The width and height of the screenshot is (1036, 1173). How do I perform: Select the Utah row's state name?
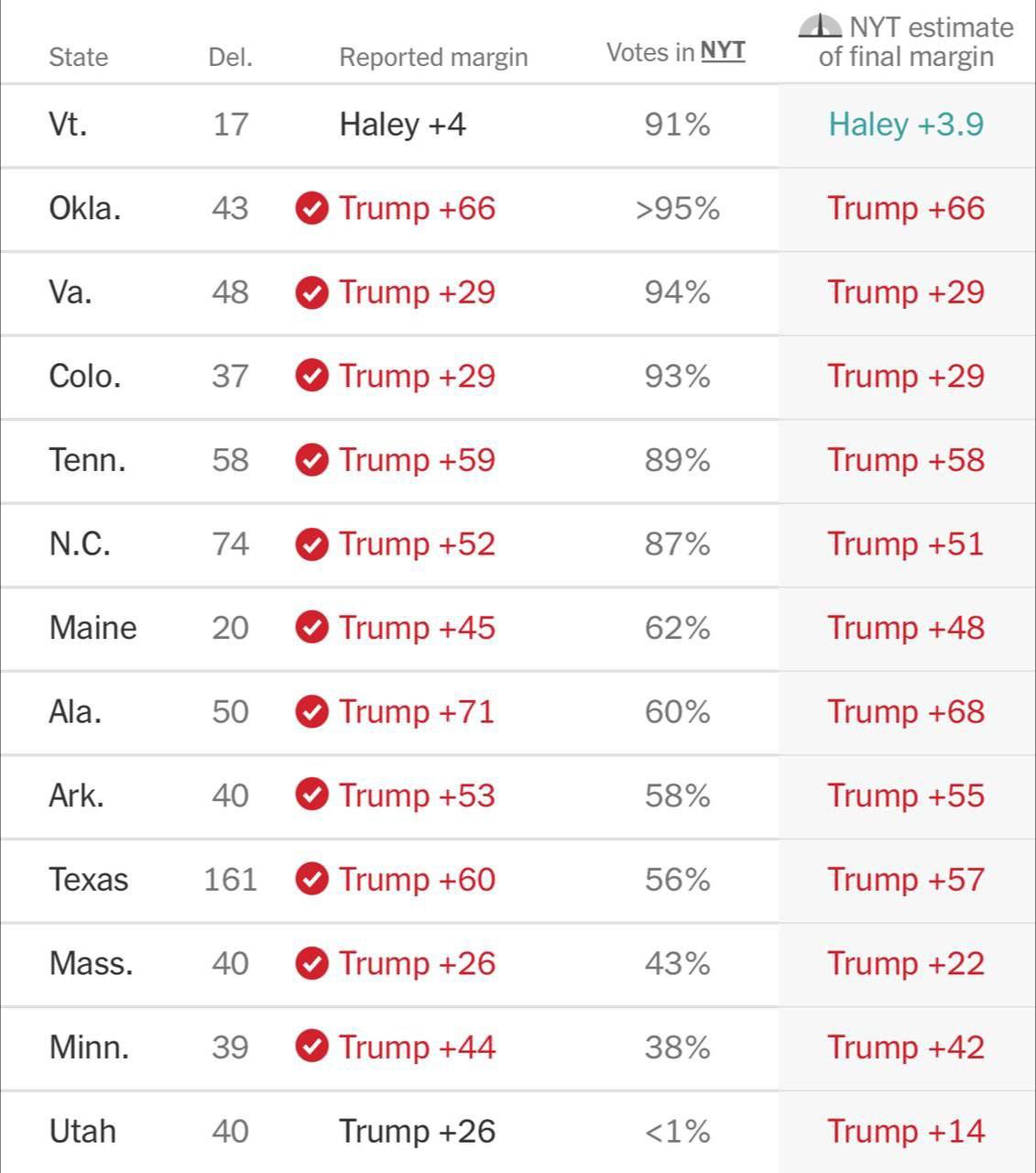tap(82, 1131)
